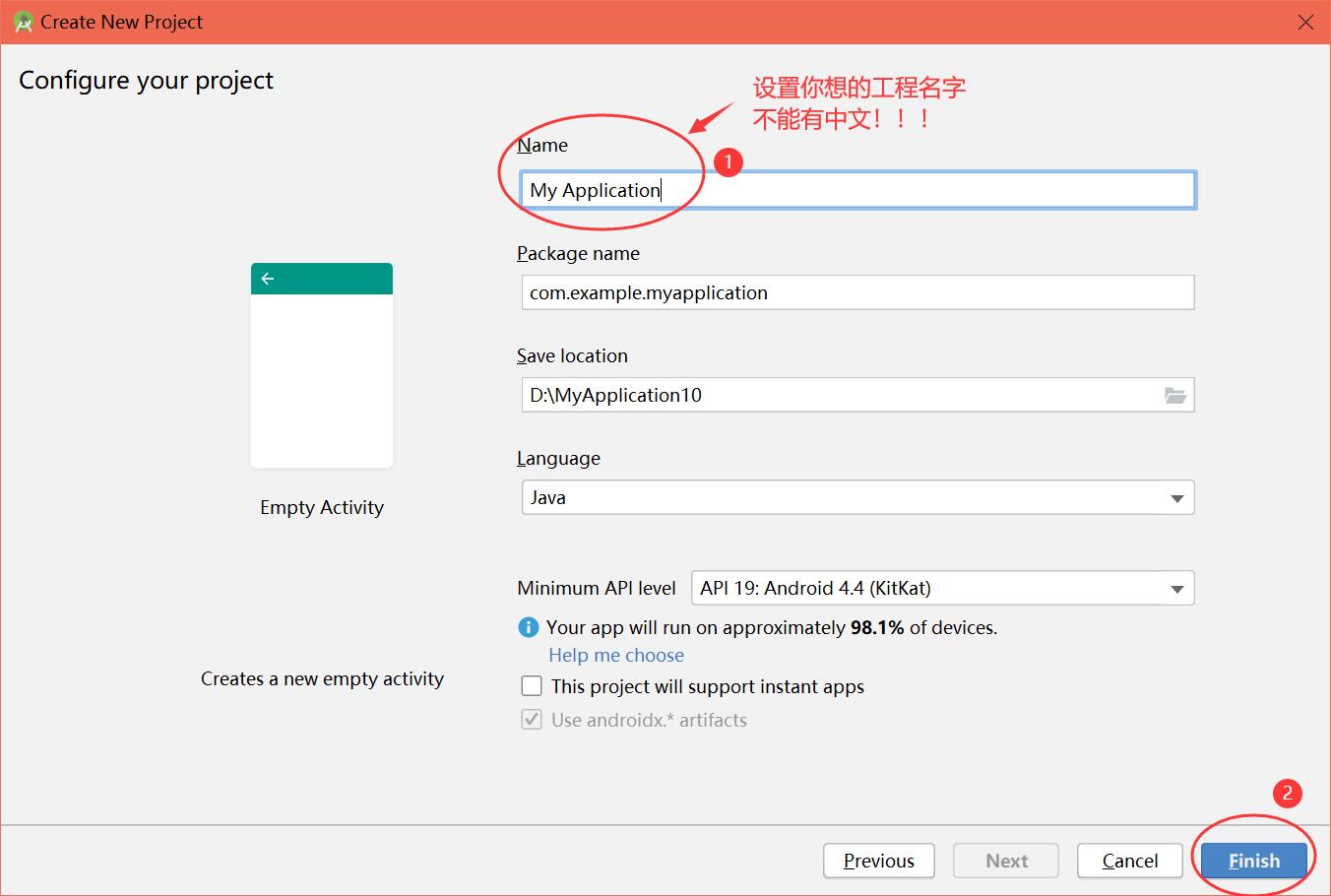
Task: Toggle Use androidx.* artifacts checkbox
Action: click(532, 720)
